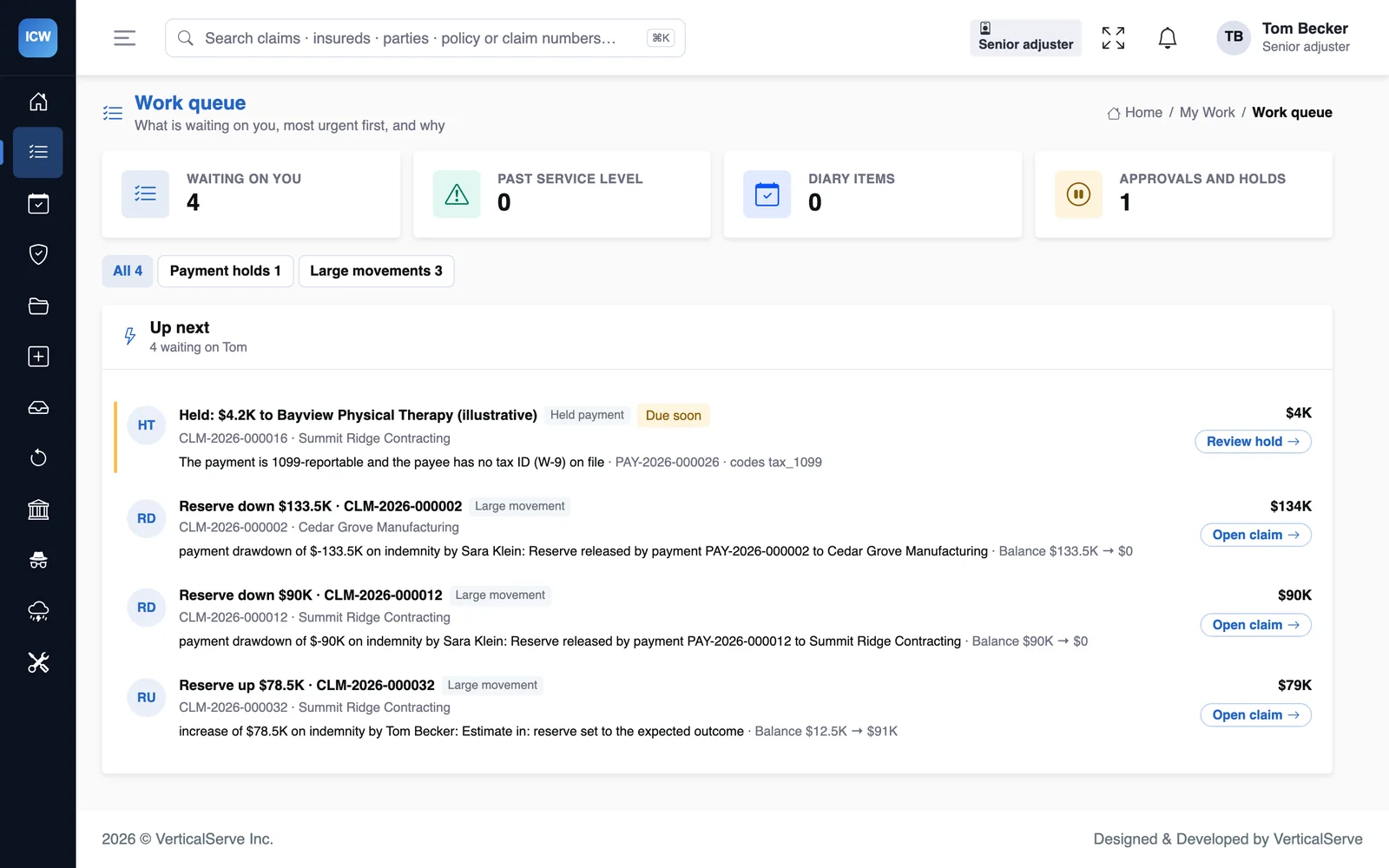Viewport: 1389px width, 868px height.
Task: Click the Due soon badge
Action: coord(673,416)
